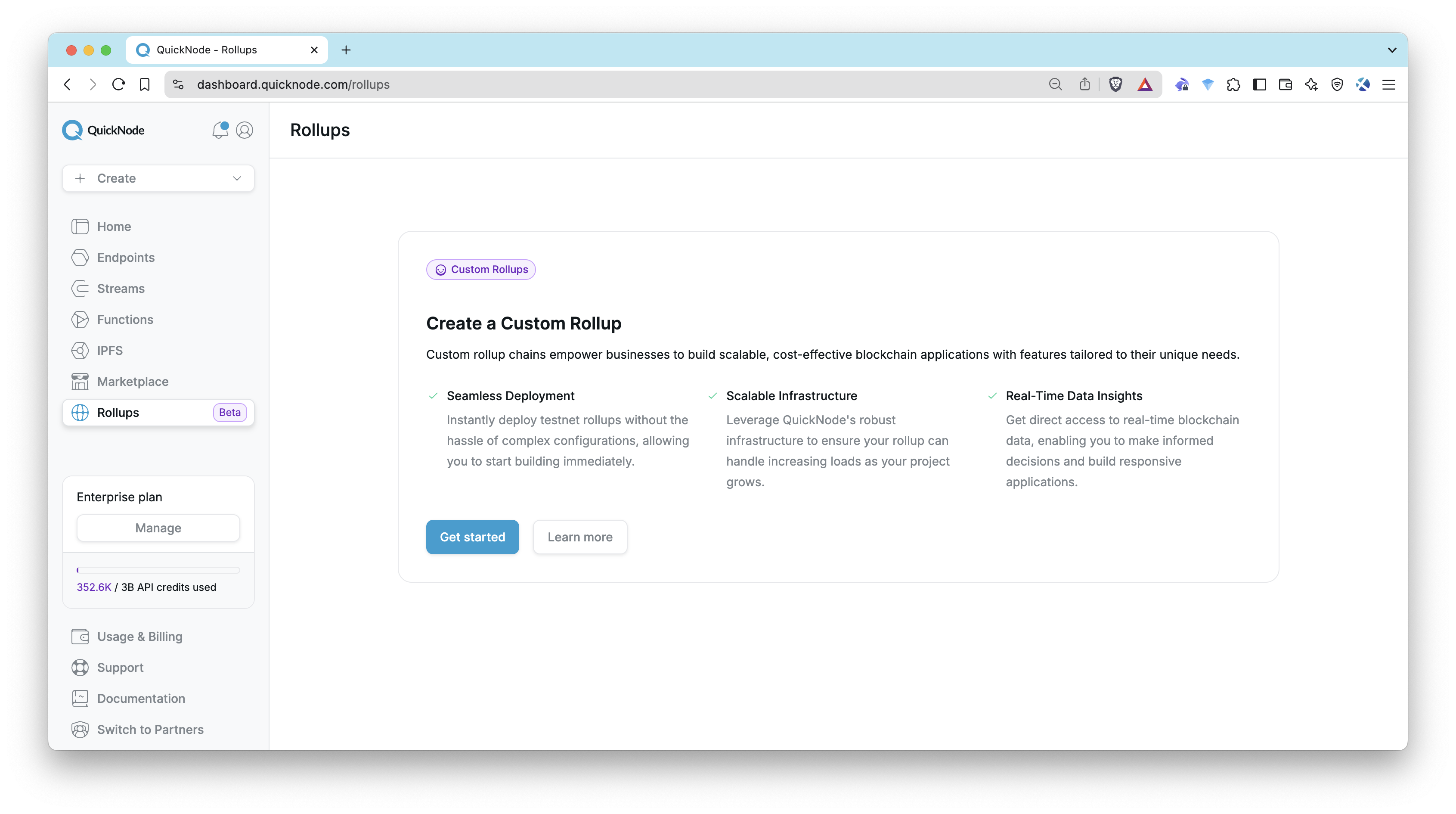Open the tab list chevron in title bar
This screenshot has height=814, width=1456.
(1391, 50)
